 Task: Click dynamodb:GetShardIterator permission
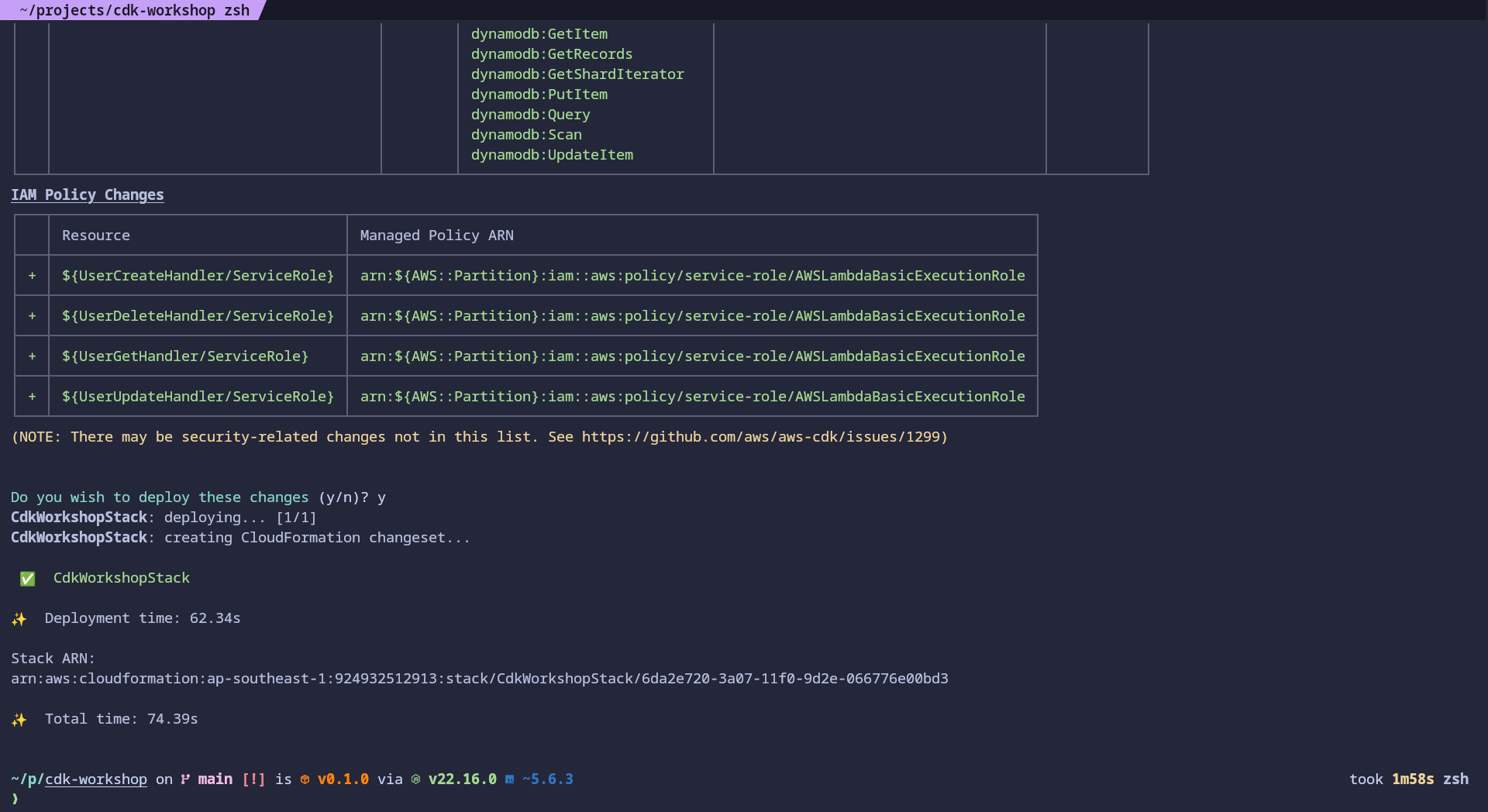pyautogui.click(x=577, y=74)
